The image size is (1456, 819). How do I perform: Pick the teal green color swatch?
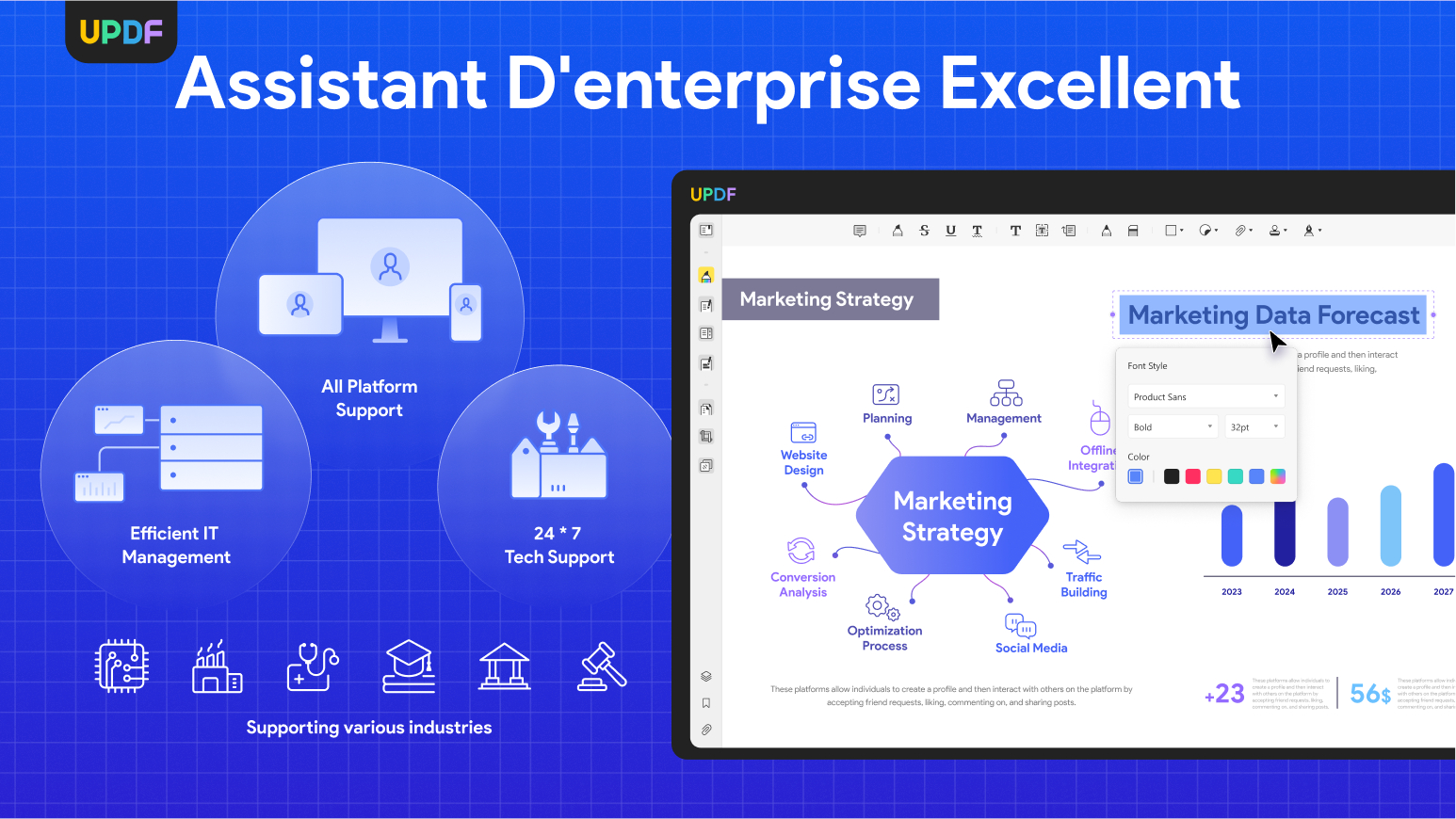1236,476
